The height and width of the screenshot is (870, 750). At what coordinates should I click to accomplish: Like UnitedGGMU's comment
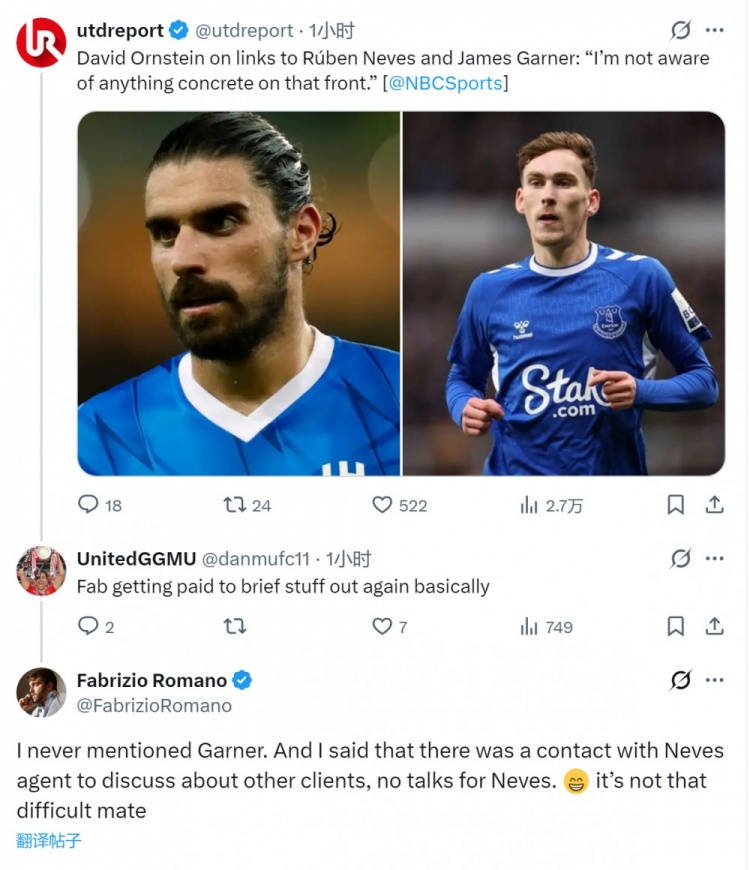(382, 626)
